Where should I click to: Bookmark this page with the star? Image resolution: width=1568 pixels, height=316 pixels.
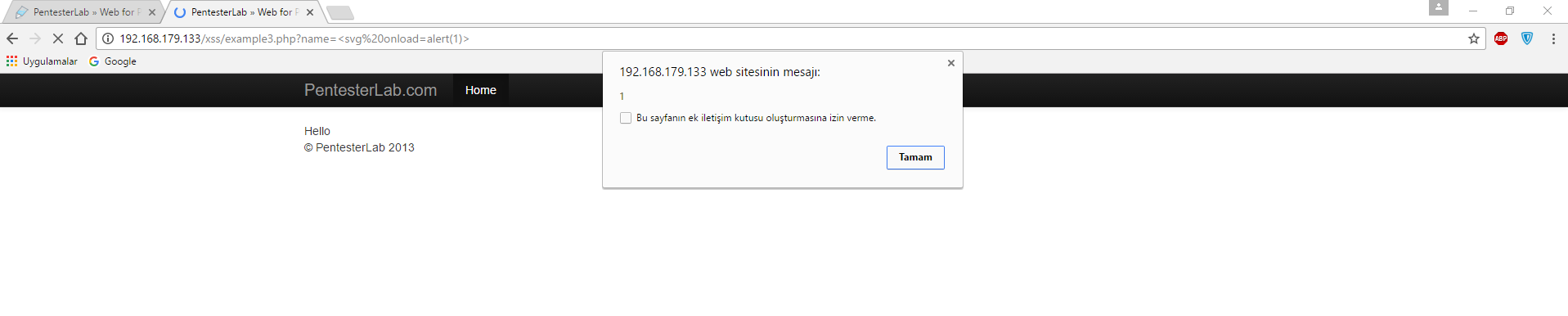click(x=1474, y=38)
